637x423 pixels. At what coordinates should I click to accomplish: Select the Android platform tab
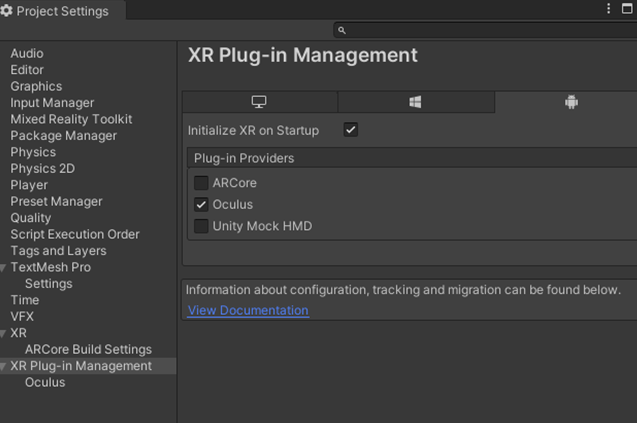coord(570,102)
